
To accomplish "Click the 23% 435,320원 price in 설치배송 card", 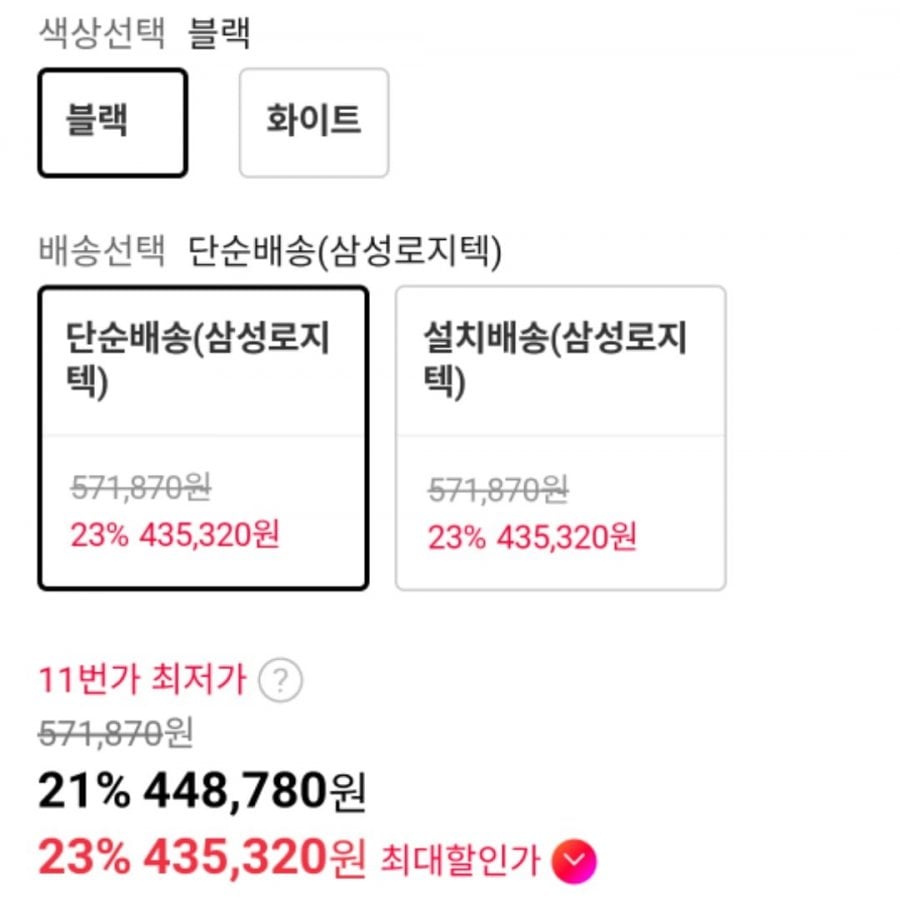I will [532, 537].
